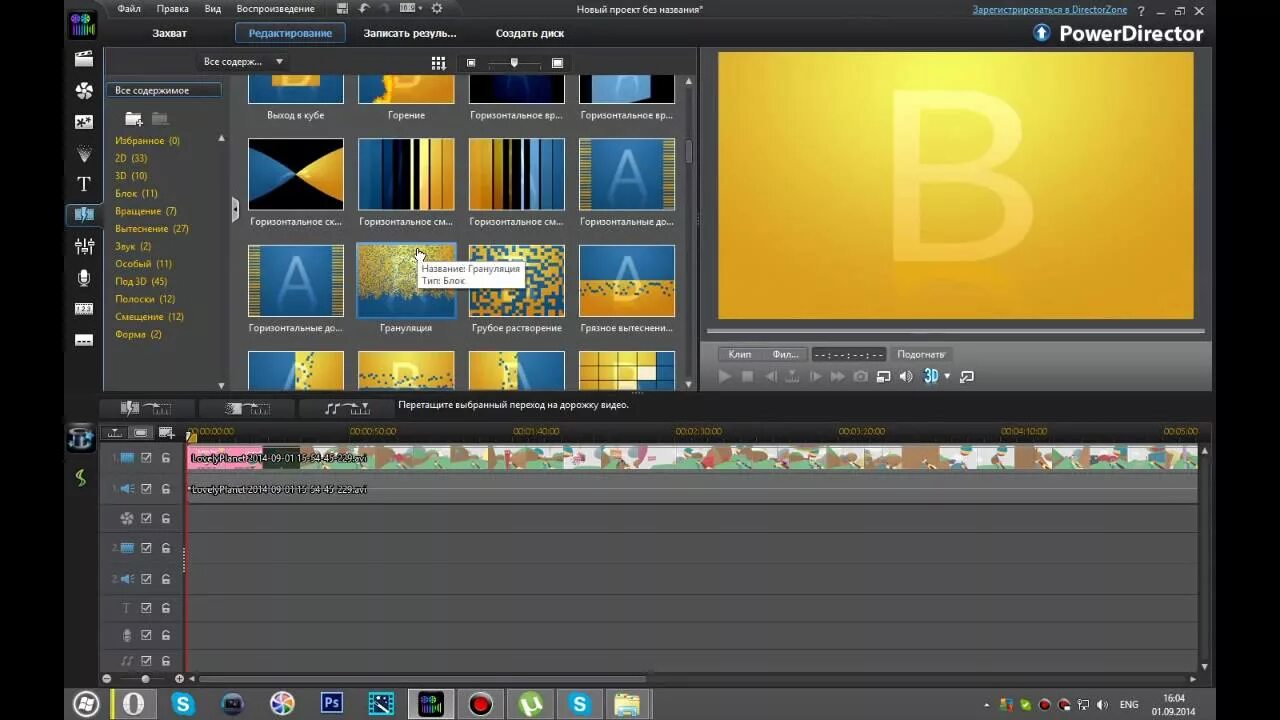Apply transition to all video tracks icon
Image resolution: width=1280 pixels, height=720 pixels.
click(x=146, y=408)
